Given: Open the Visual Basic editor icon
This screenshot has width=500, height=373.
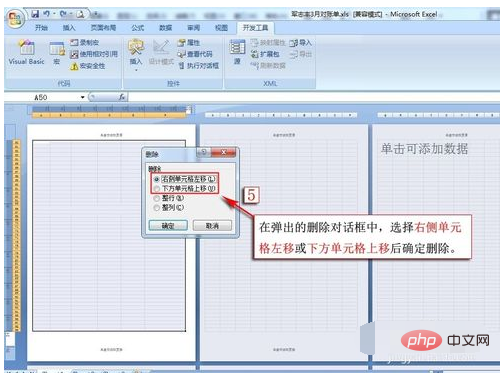Looking at the screenshot, I should coord(27,48).
